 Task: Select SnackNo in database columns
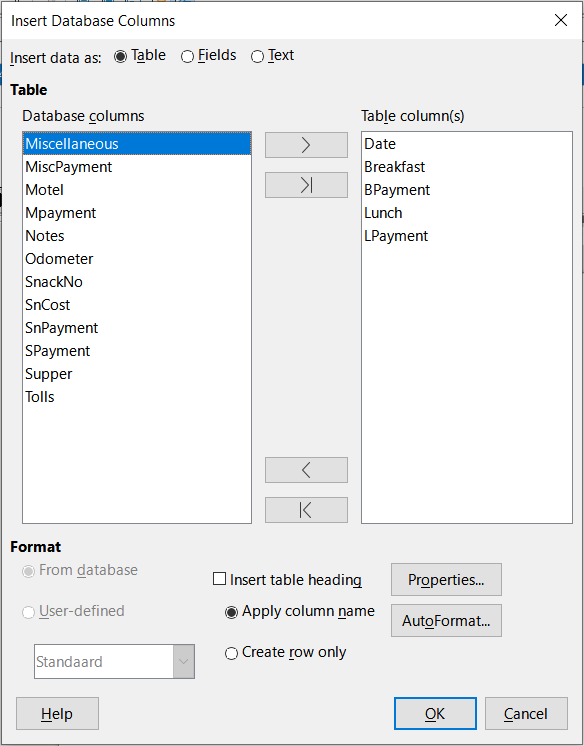pyautogui.click(x=137, y=282)
